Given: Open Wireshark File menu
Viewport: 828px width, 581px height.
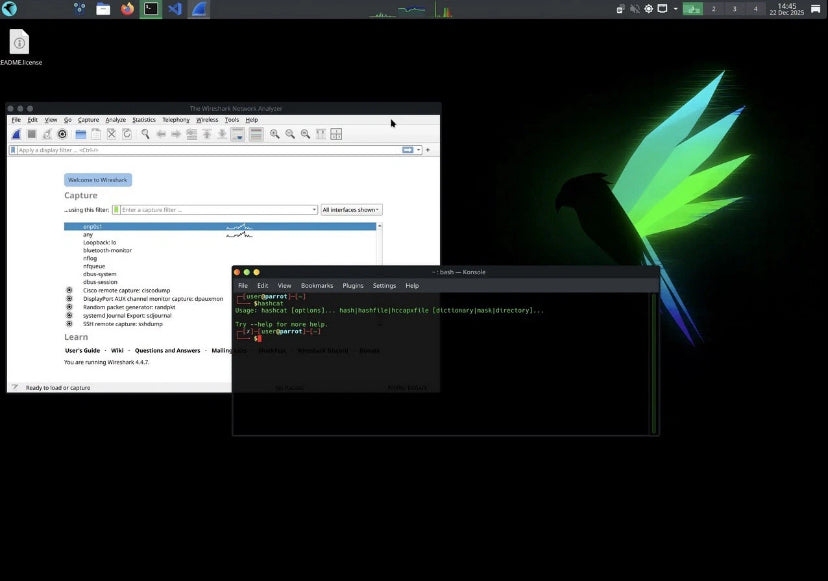Looking at the screenshot, I should (16, 120).
